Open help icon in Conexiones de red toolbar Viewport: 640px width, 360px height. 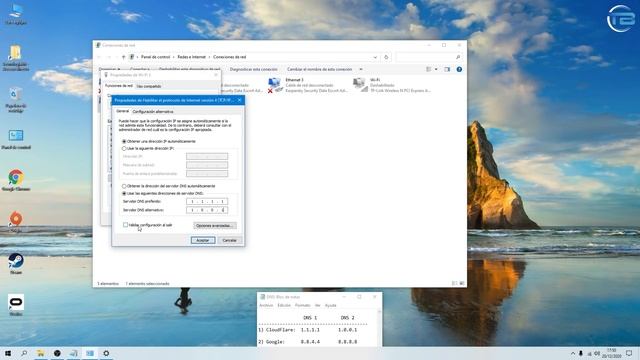coord(459,69)
